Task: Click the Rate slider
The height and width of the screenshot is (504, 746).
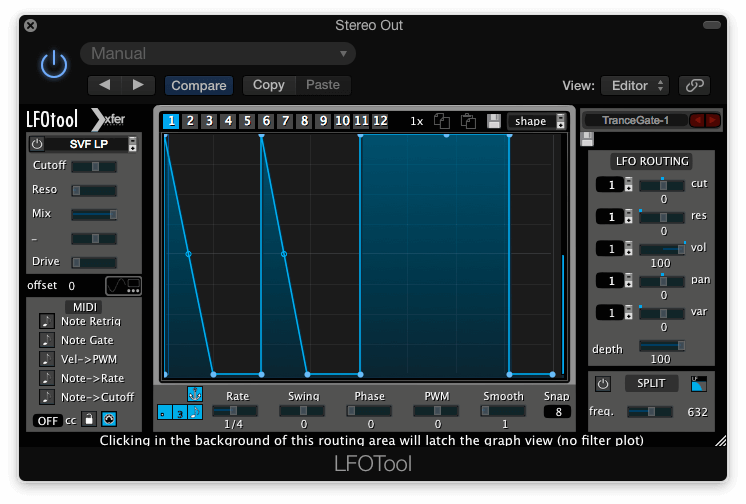Action: click(x=235, y=411)
